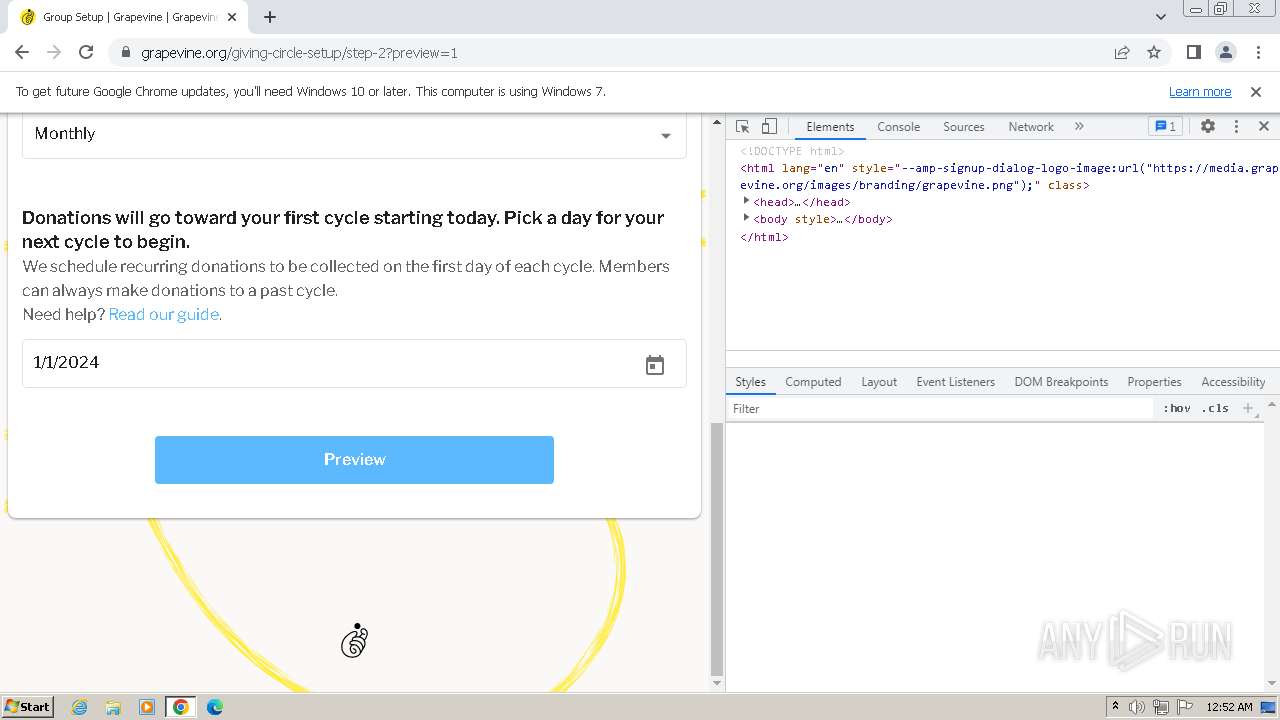The image size is (1280, 720).
Task: Click the blue Preview button
Action: [x=354, y=460]
